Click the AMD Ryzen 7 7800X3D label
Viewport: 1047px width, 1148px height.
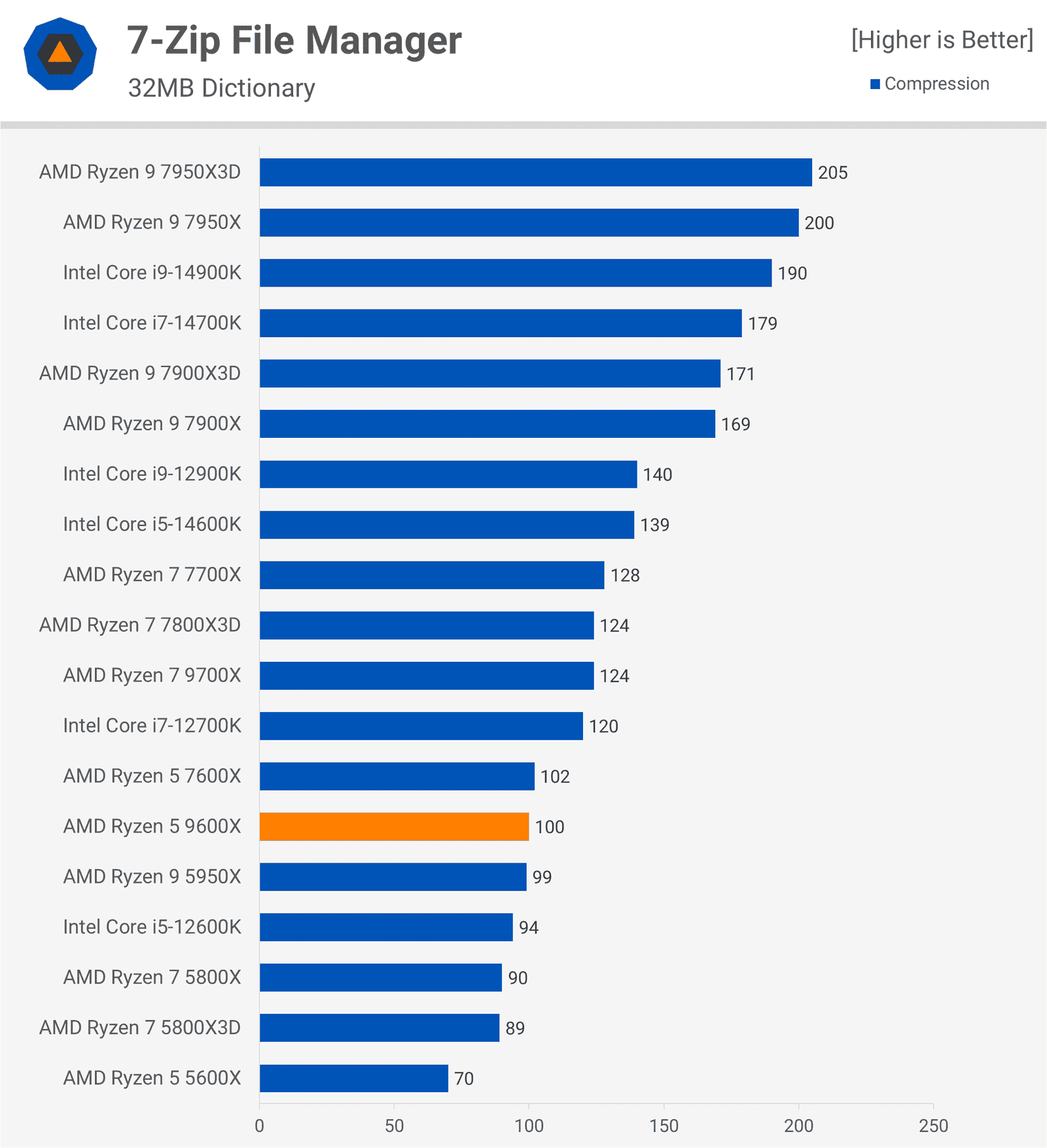point(140,625)
